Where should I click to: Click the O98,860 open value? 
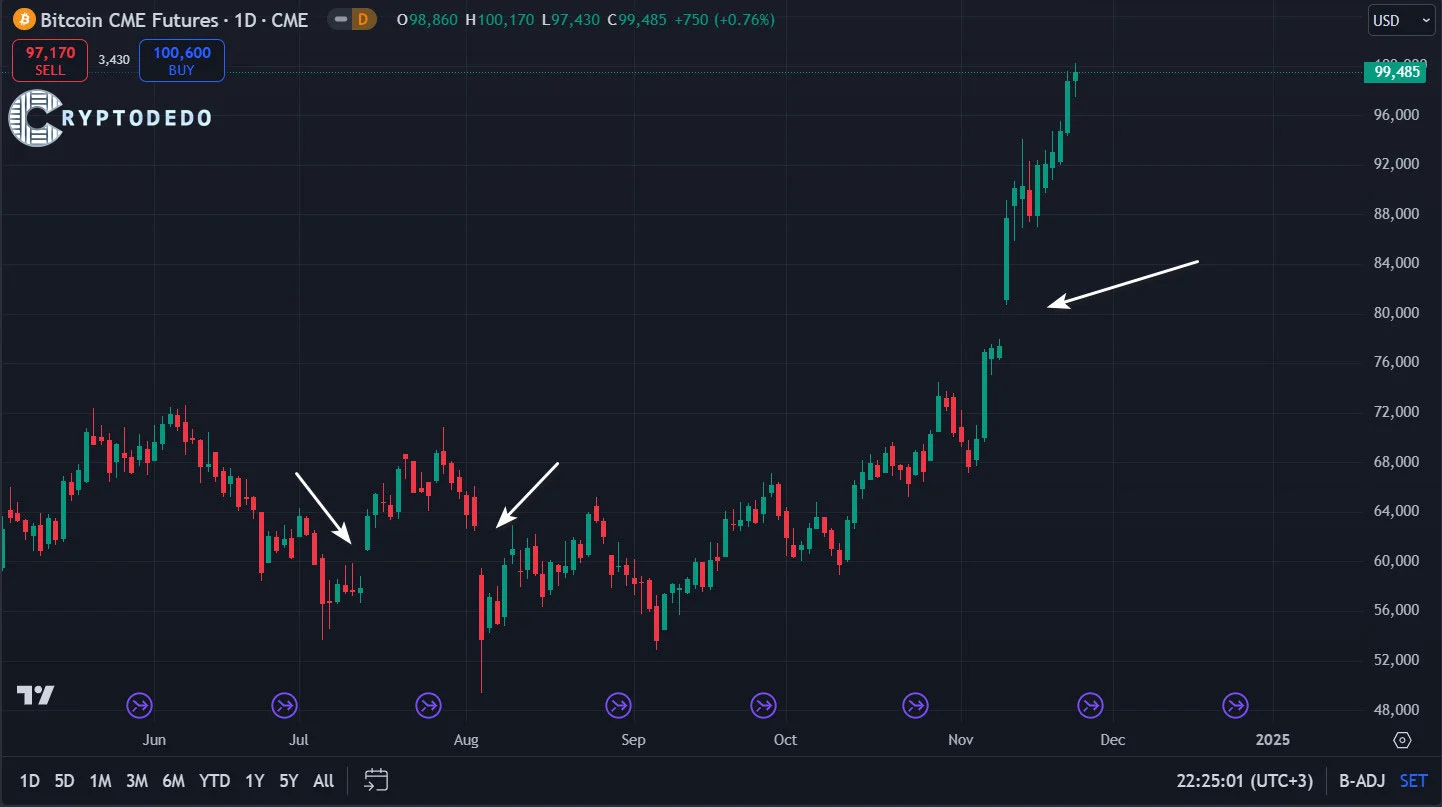coord(428,20)
